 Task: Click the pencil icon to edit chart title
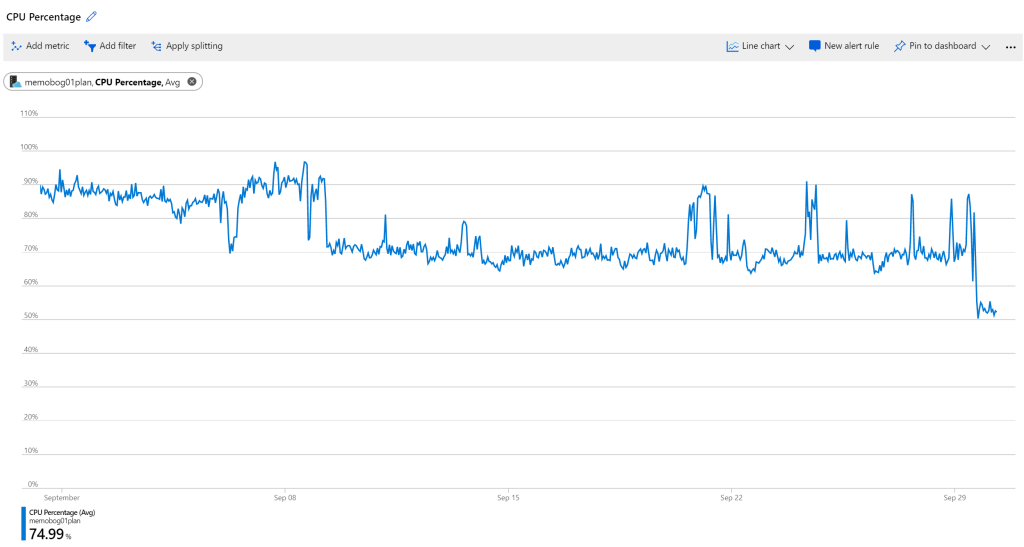92,17
